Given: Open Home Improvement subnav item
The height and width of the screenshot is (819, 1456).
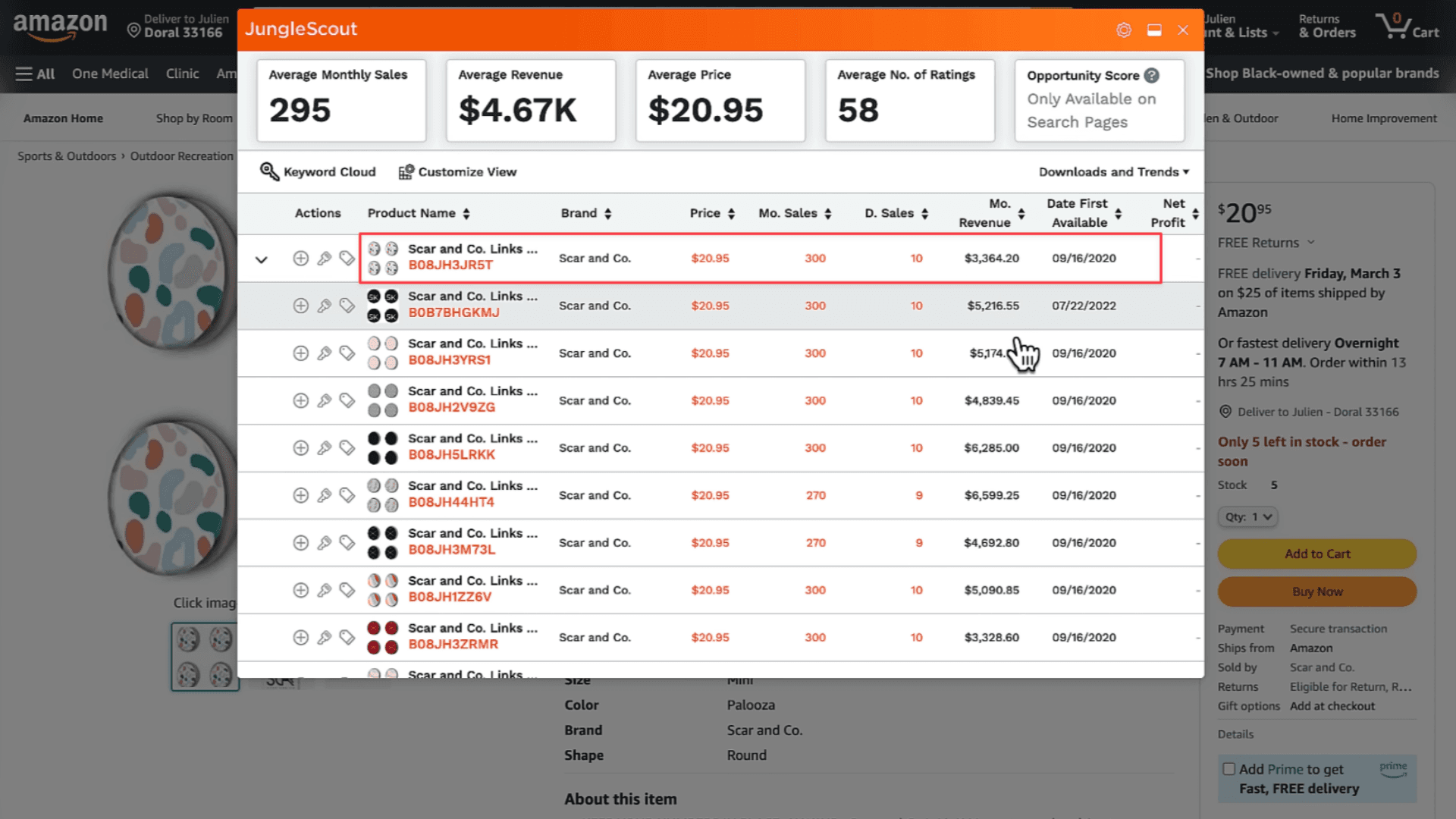Looking at the screenshot, I should (x=1384, y=118).
